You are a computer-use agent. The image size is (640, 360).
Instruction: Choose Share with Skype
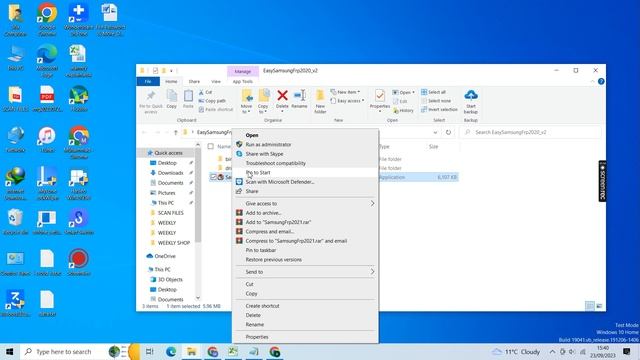coord(304,154)
